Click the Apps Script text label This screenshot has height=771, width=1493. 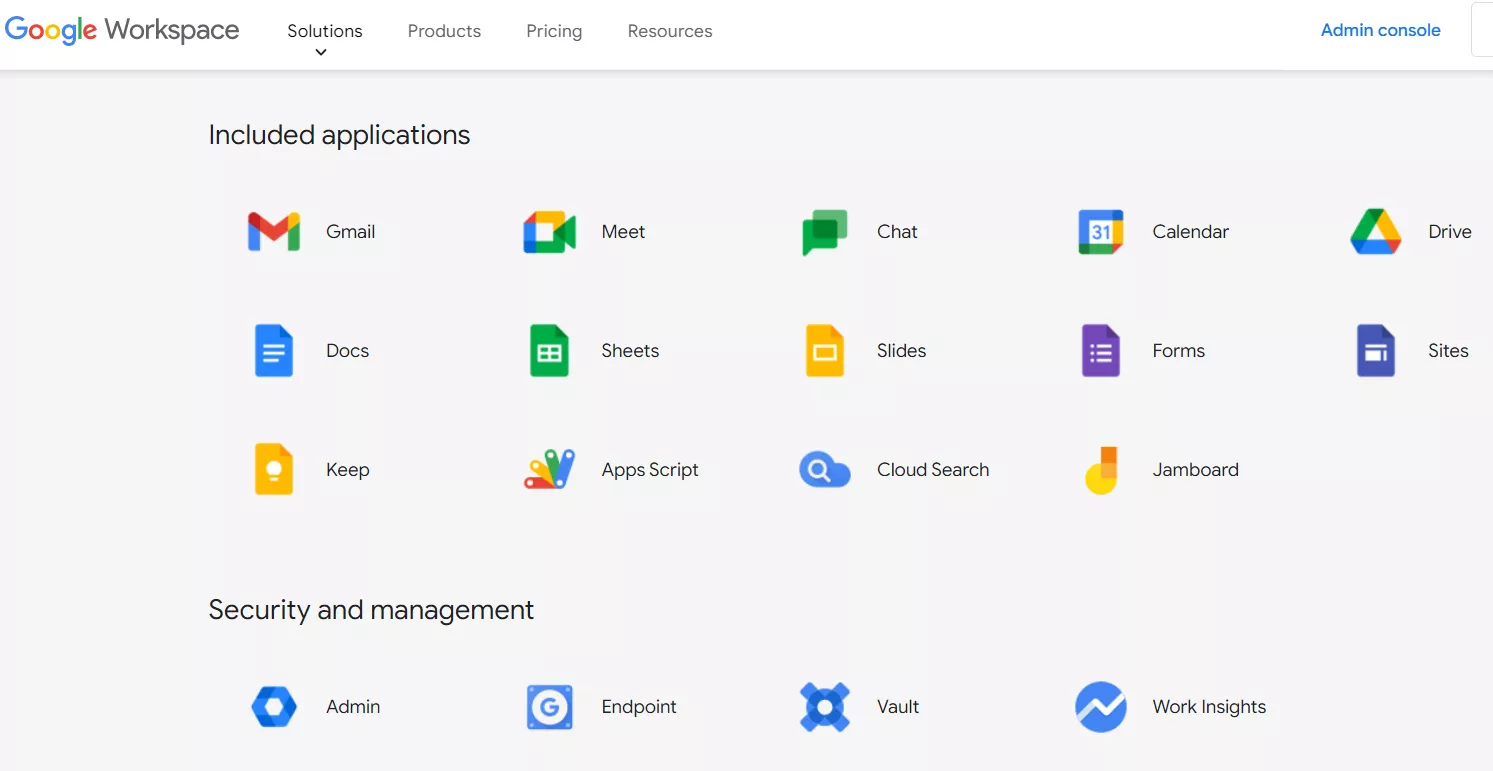650,470
